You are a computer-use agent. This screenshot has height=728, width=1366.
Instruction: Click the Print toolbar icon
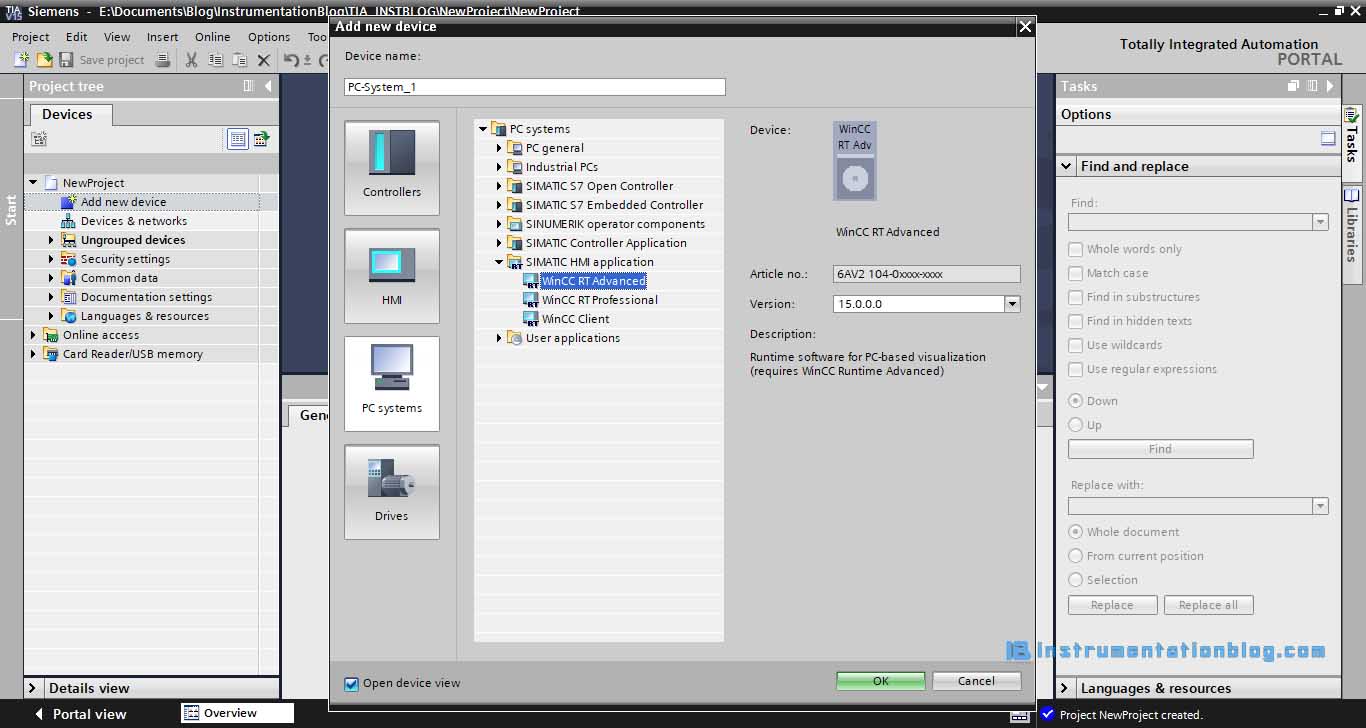click(163, 60)
